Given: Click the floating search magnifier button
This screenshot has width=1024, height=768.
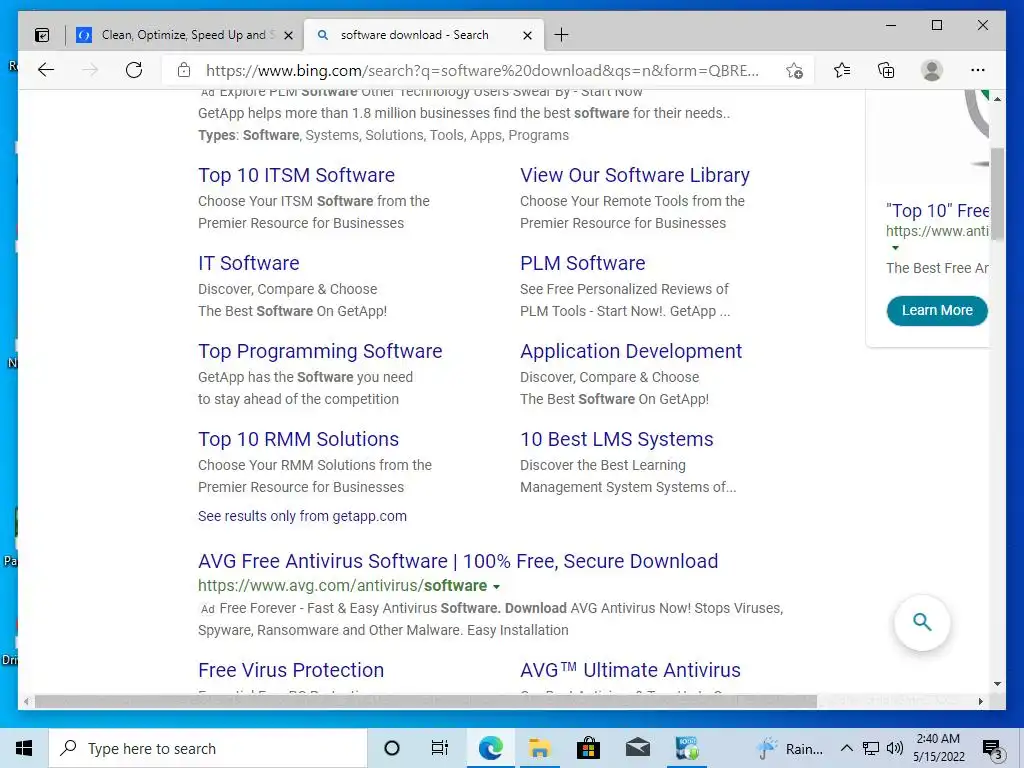Looking at the screenshot, I should [921, 622].
